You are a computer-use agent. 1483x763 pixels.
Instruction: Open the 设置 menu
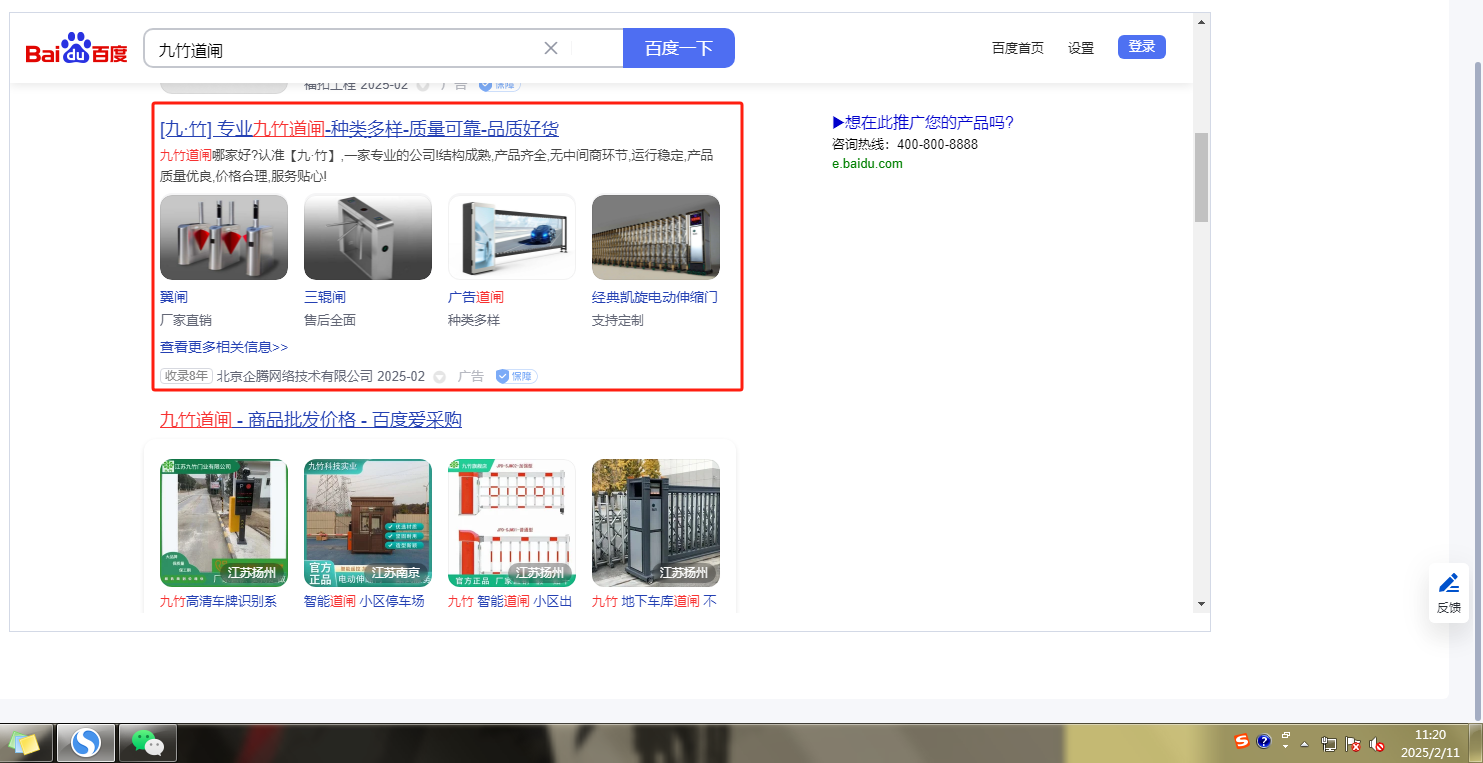[1081, 48]
